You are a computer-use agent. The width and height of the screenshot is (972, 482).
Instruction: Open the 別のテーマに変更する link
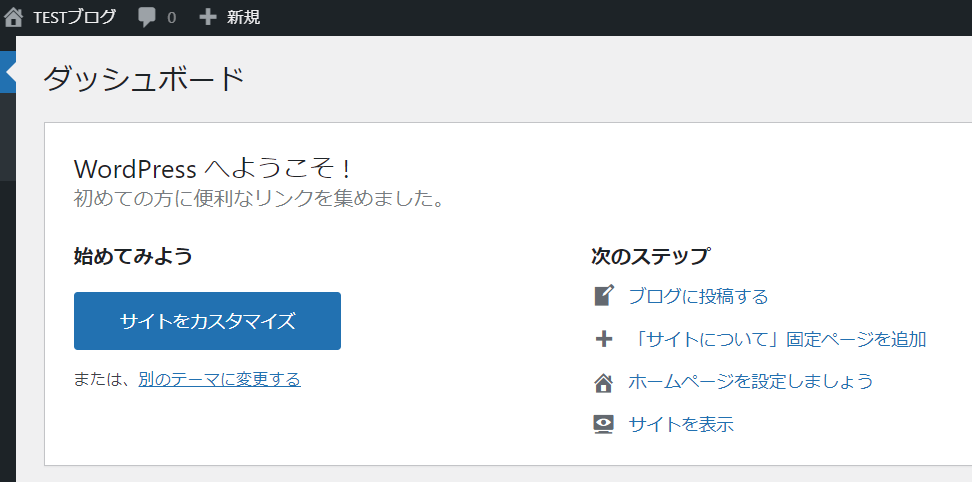click(219, 379)
